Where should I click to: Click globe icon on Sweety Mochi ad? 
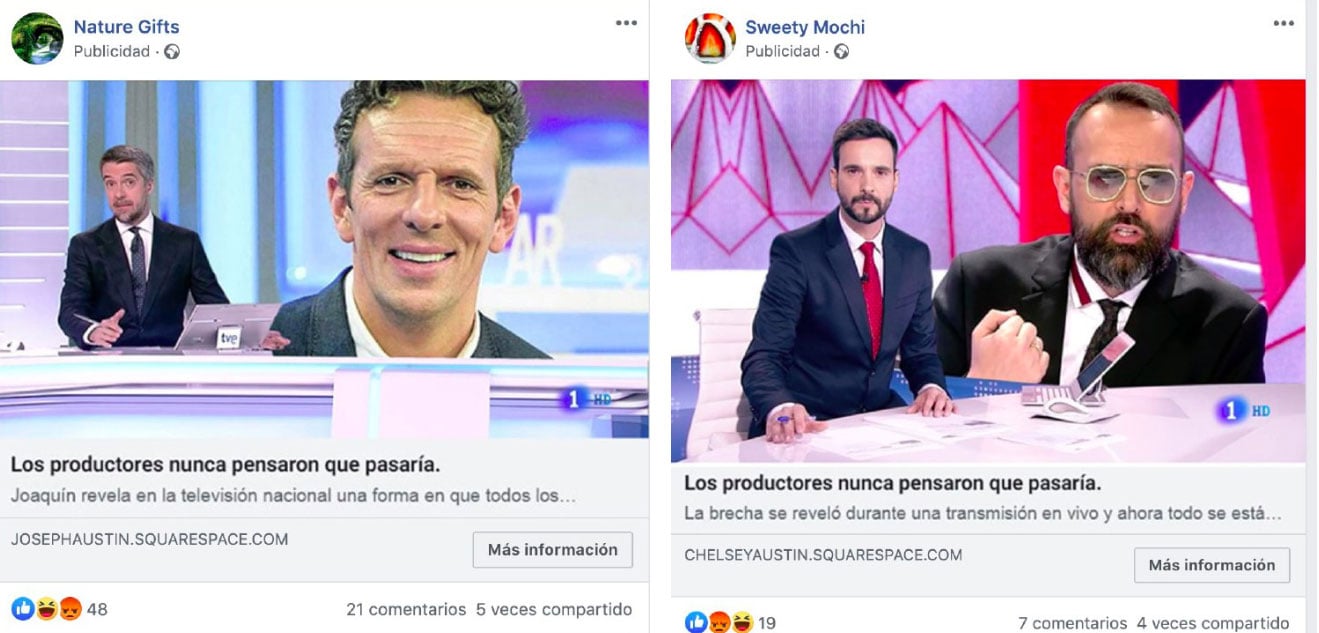841,52
